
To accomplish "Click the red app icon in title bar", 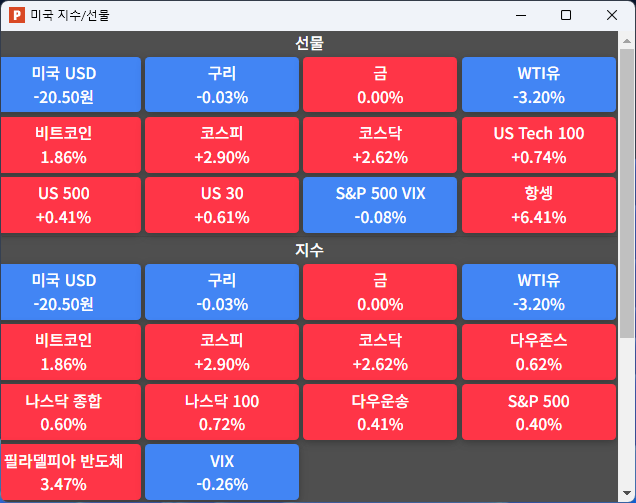I will click(17, 15).
